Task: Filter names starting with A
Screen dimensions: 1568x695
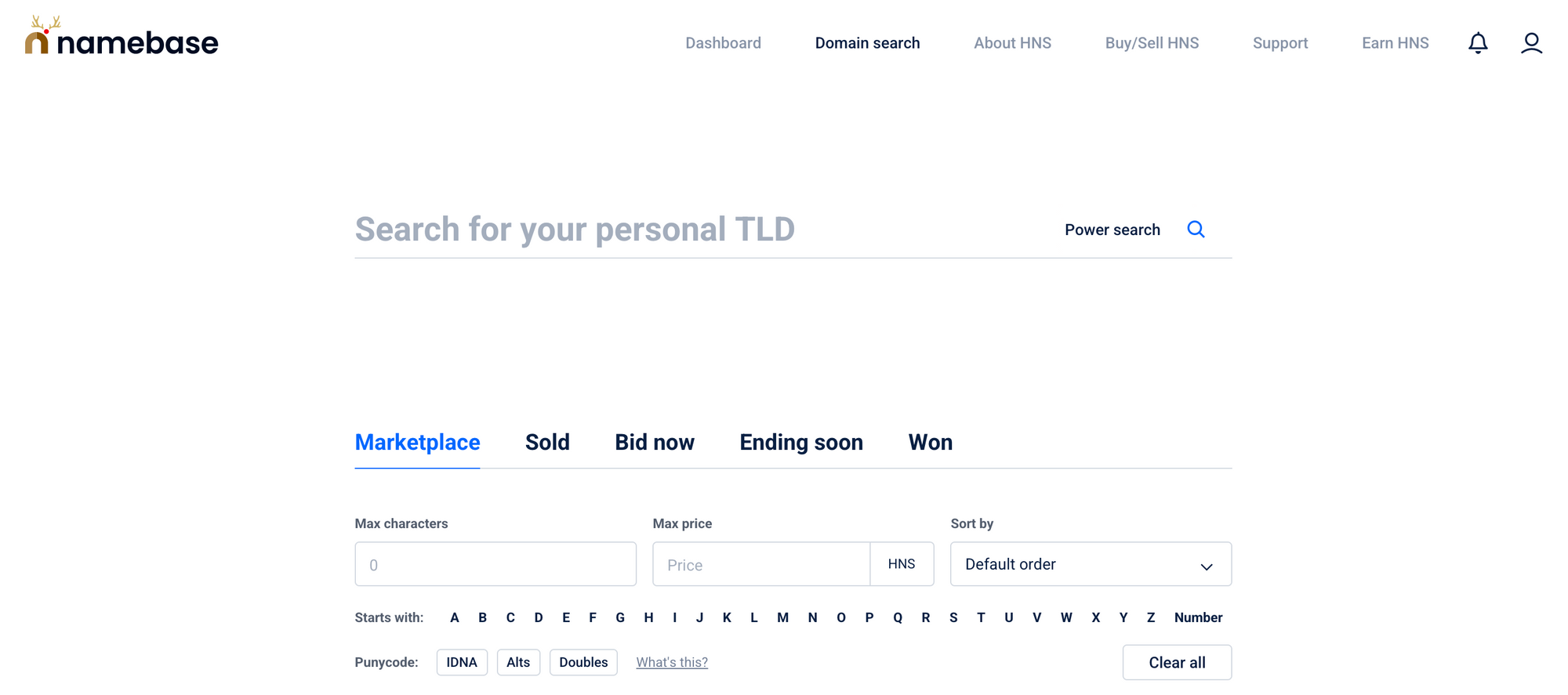Action: pos(455,617)
